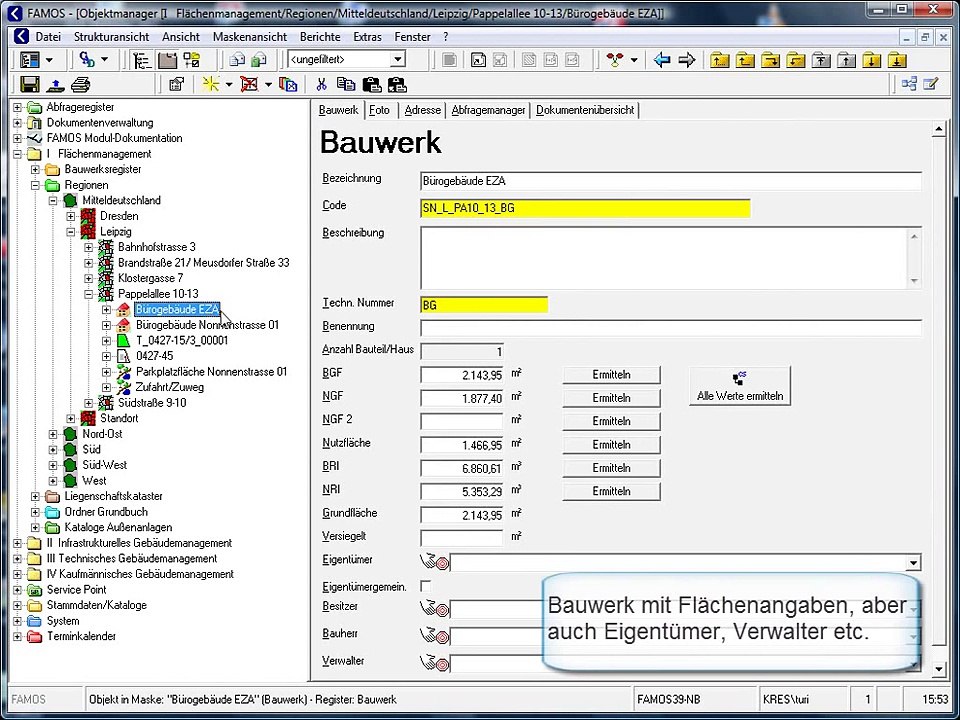The height and width of the screenshot is (720, 960).
Task: Switch to the Abfragemanager tab
Action: [488, 110]
